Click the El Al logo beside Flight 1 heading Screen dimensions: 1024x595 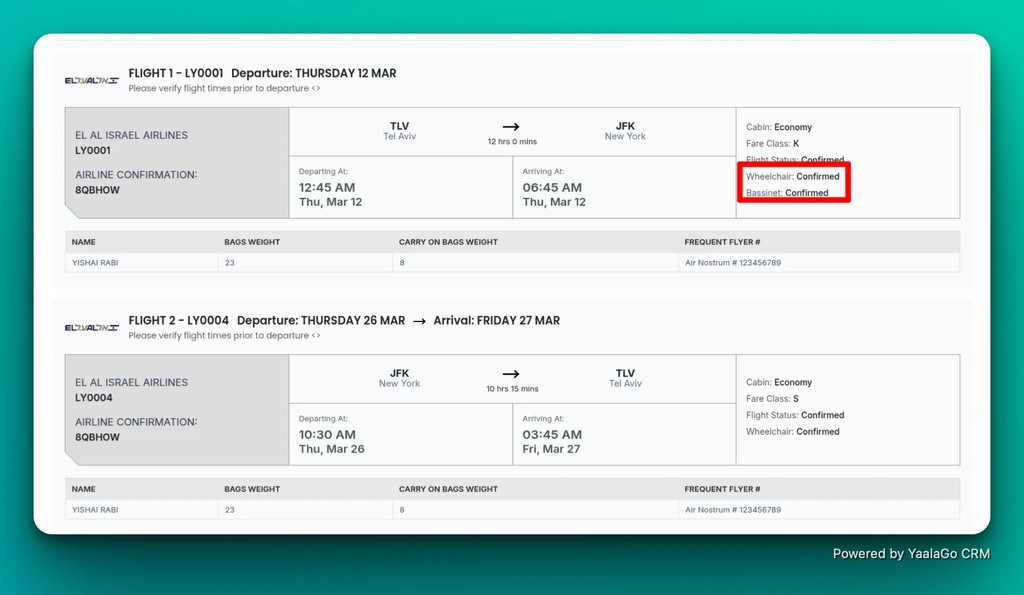91,80
